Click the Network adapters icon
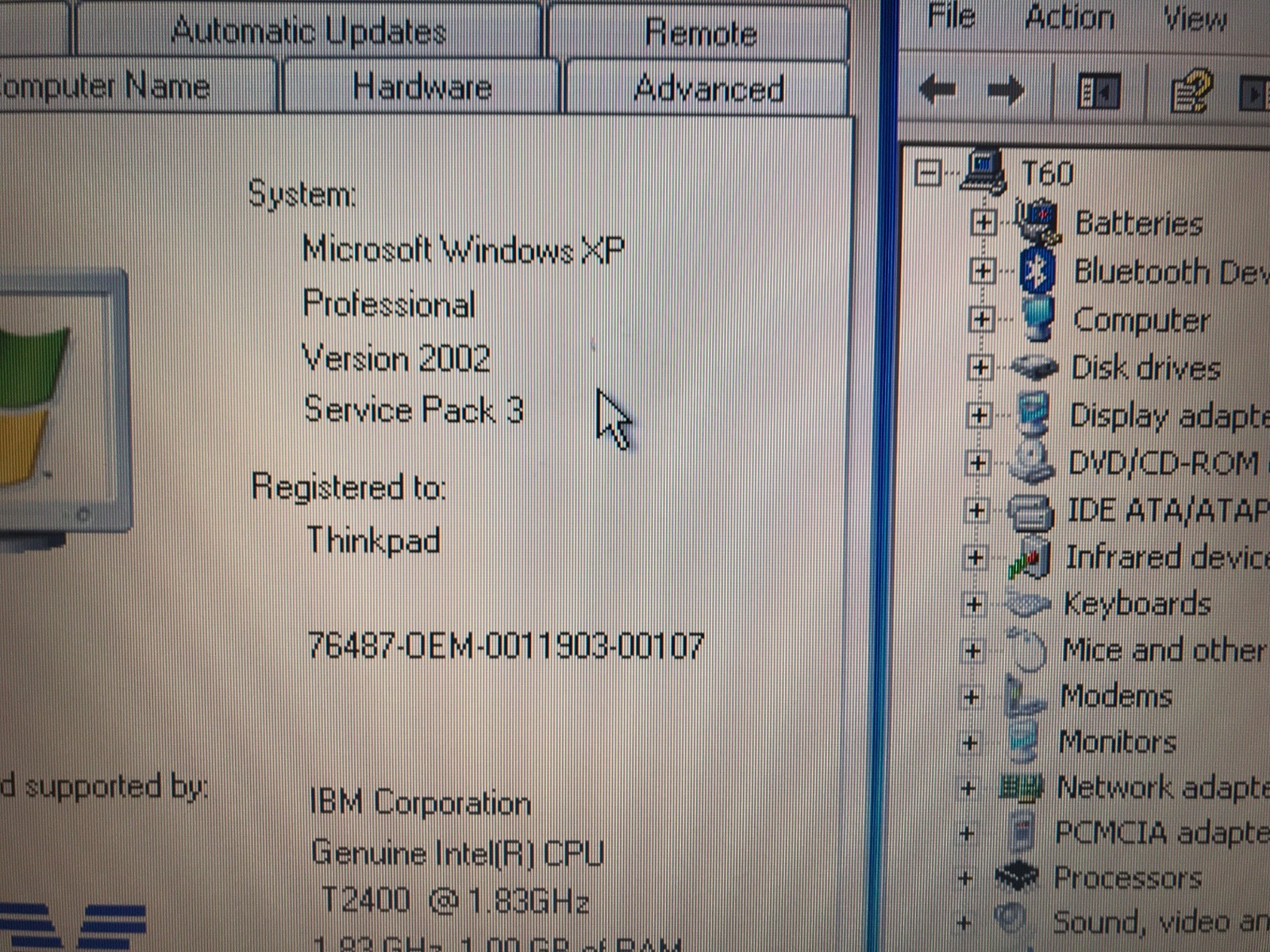1270x952 pixels. point(1020,788)
